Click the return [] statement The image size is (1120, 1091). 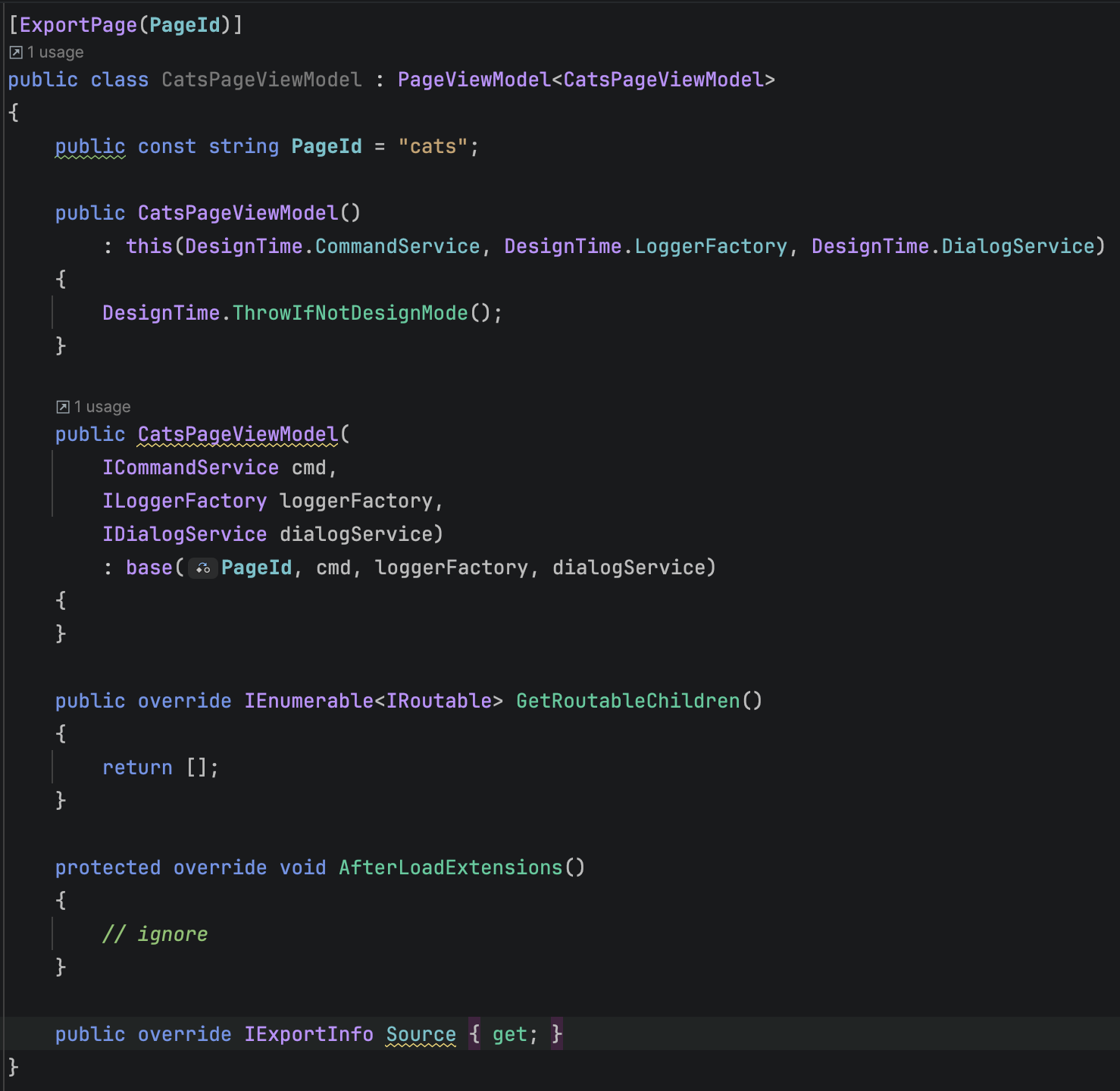pyautogui.click(x=161, y=767)
